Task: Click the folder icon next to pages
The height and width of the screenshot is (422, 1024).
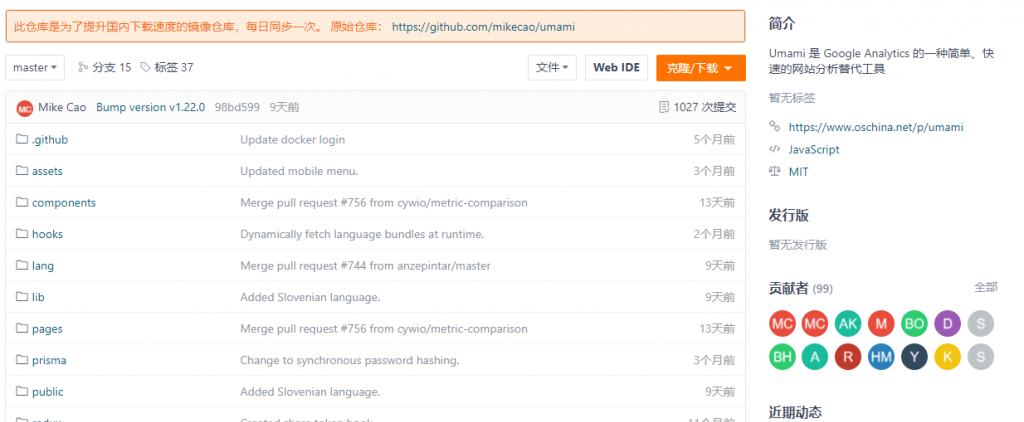Action: 22,328
